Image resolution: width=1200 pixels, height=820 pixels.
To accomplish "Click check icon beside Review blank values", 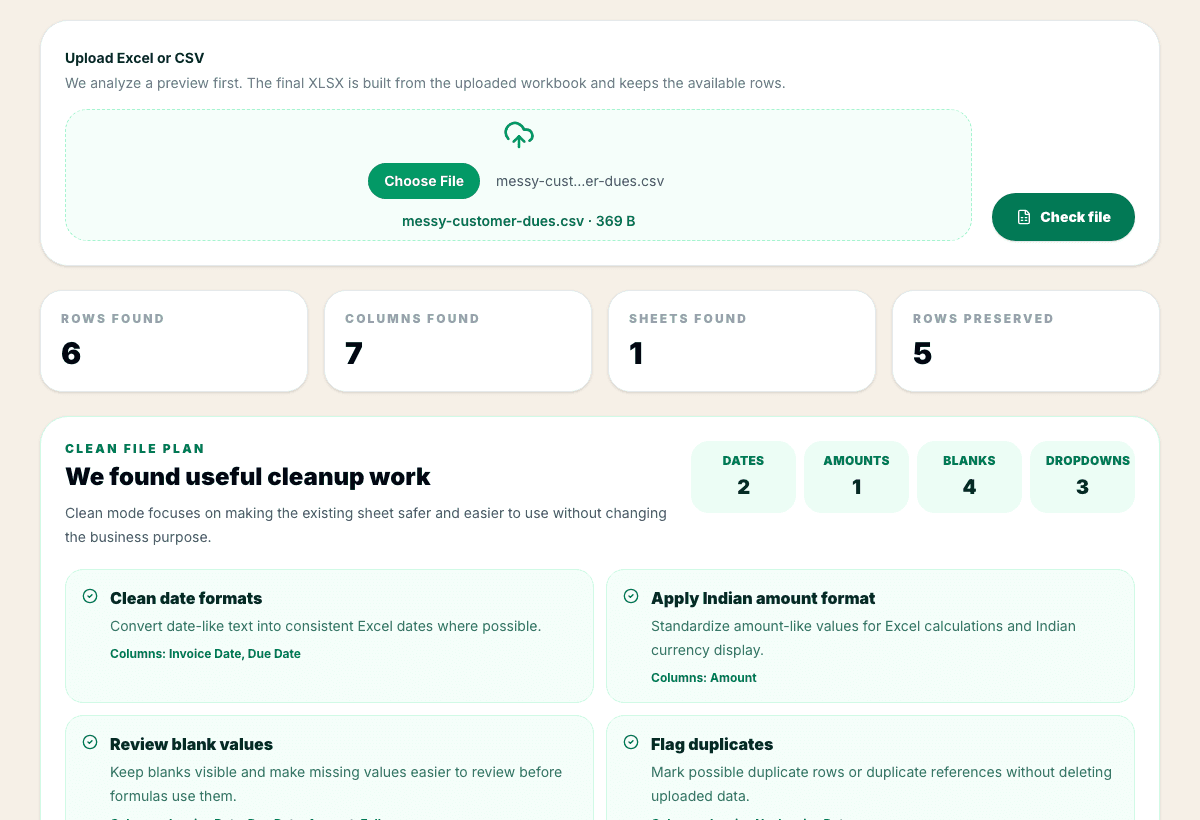I will click(90, 742).
